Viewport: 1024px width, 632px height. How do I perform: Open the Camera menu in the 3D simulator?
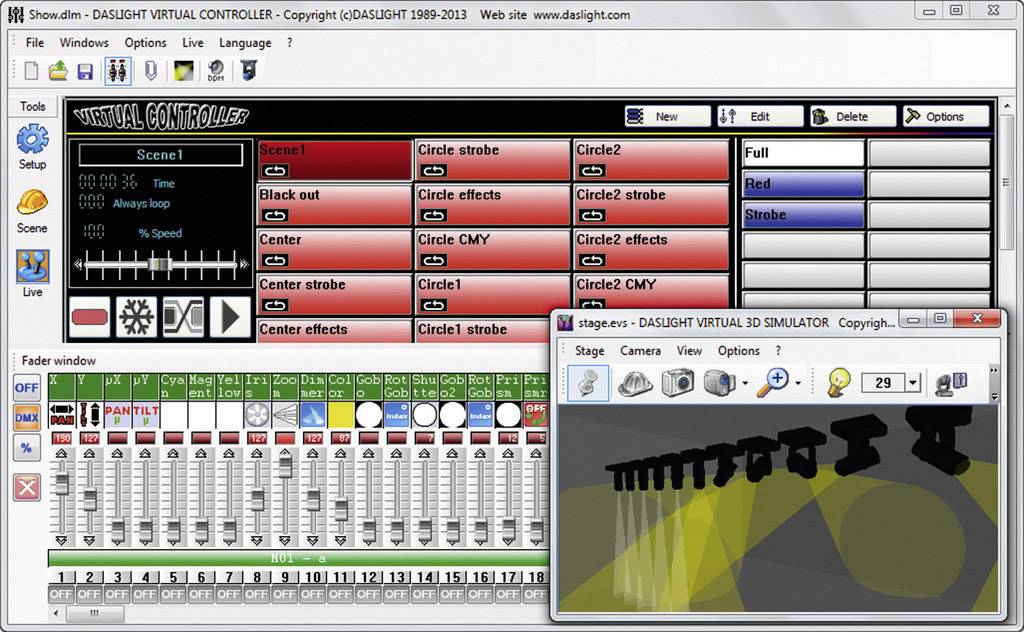(x=640, y=351)
